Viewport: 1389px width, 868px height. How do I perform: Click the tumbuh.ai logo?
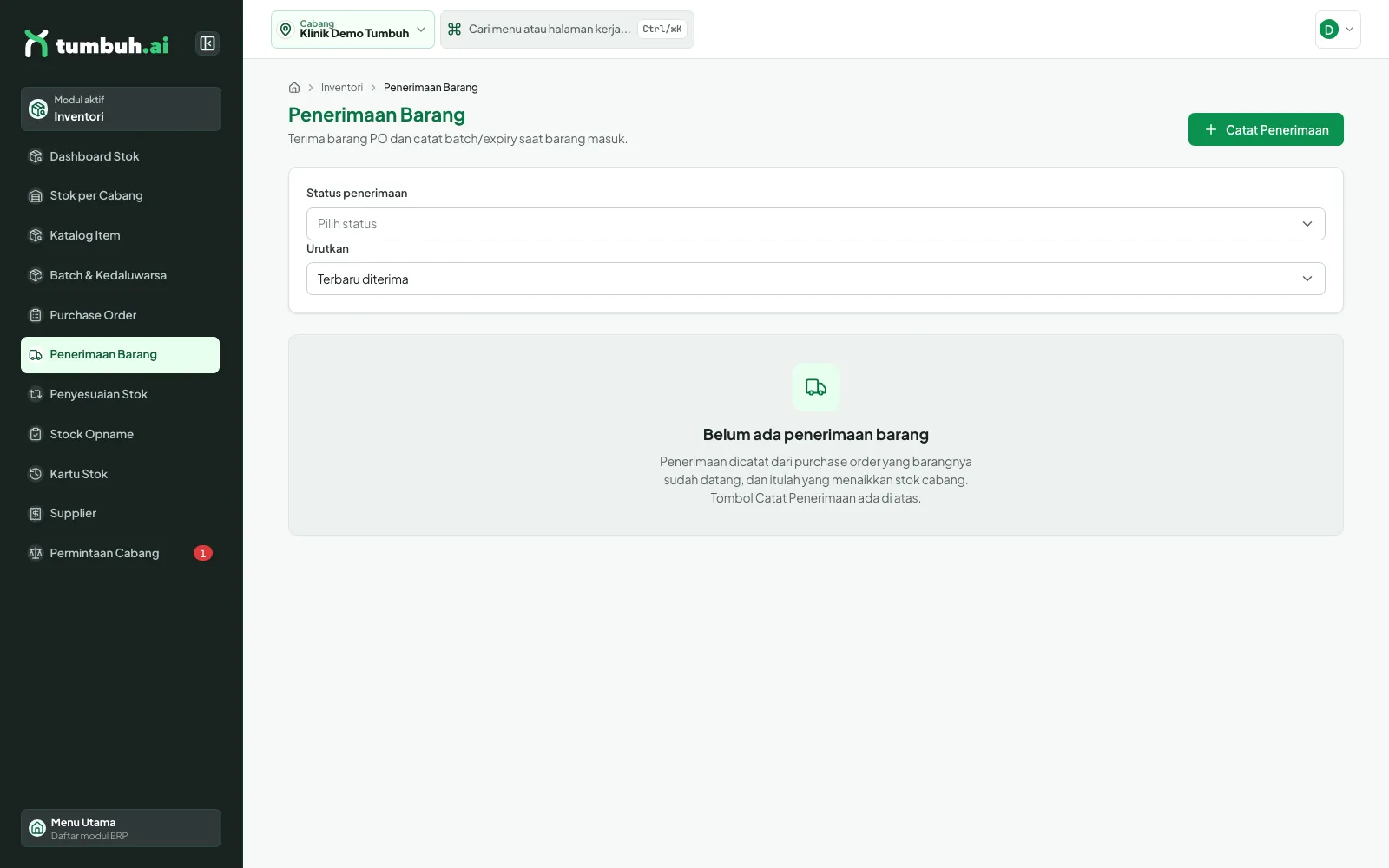(96, 43)
